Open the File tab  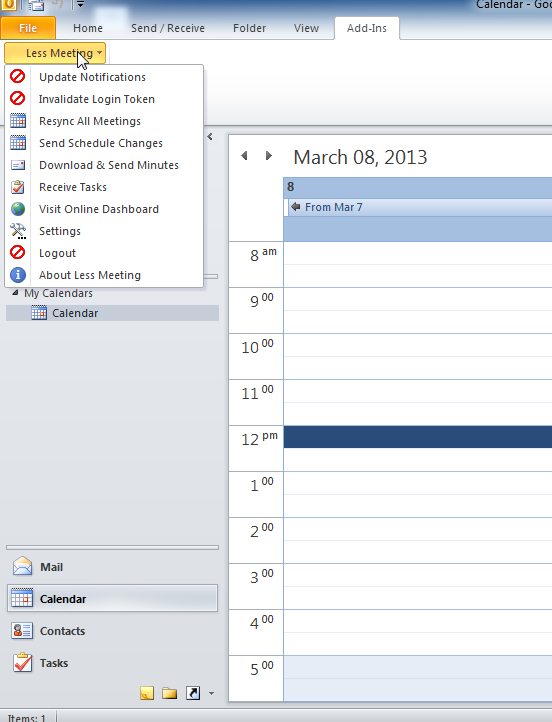click(28, 28)
